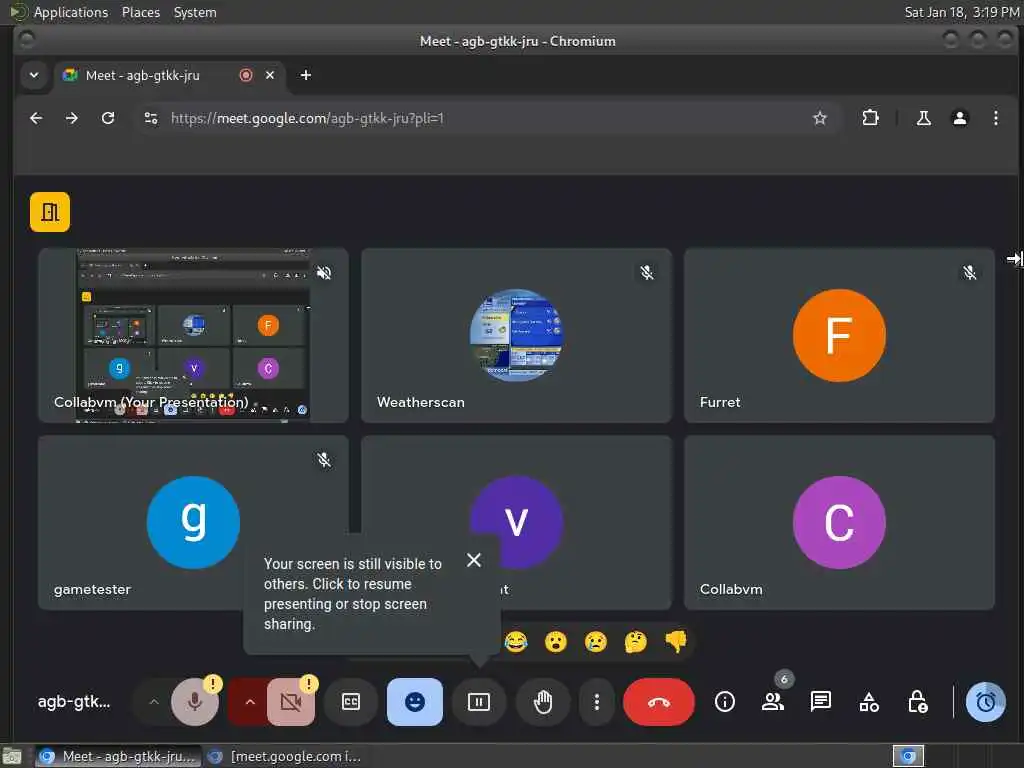1024x768 pixels.
Task: Open the System menu
Action: coord(195,12)
